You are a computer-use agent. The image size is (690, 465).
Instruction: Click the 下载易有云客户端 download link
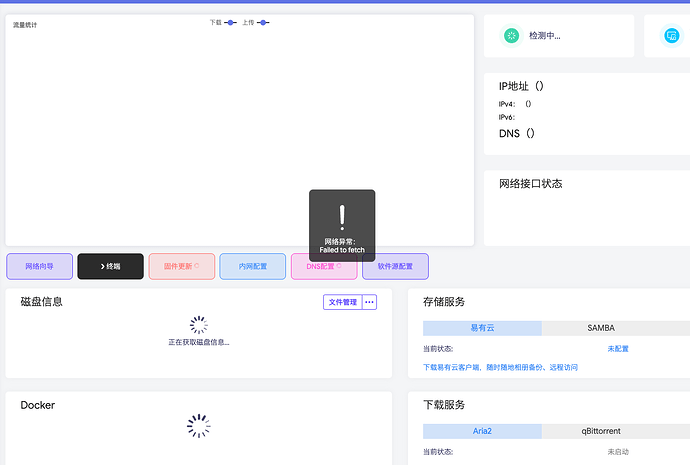click(x=500, y=367)
